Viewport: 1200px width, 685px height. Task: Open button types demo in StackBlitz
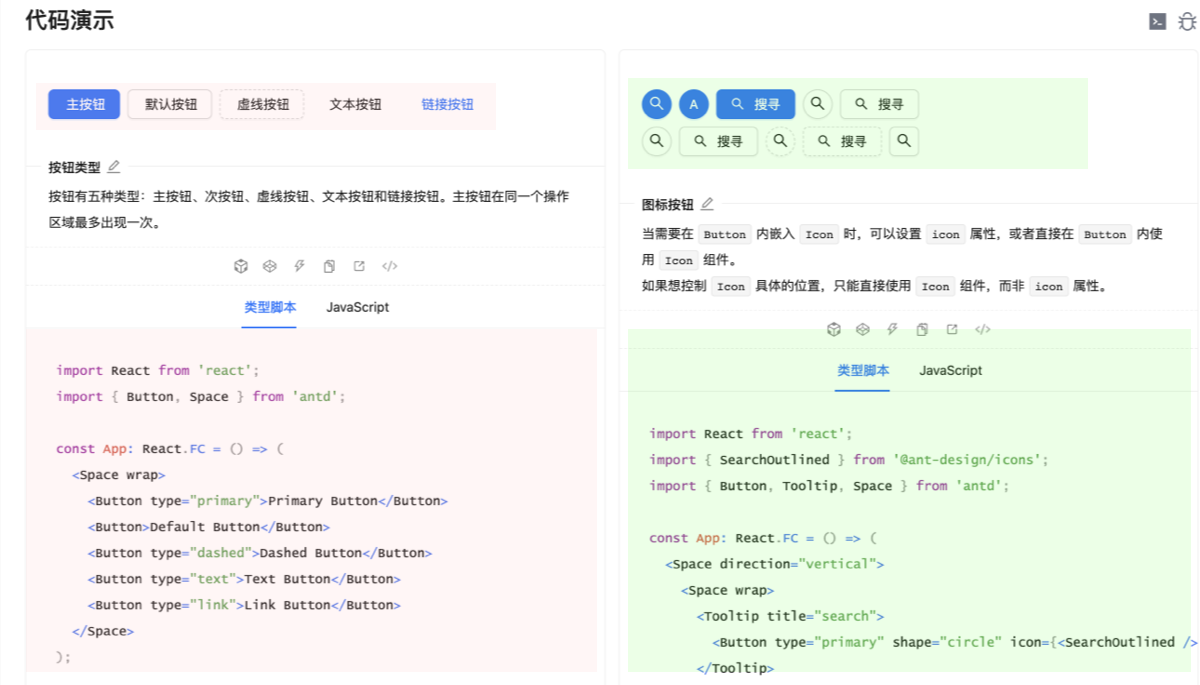coord(299,266)
